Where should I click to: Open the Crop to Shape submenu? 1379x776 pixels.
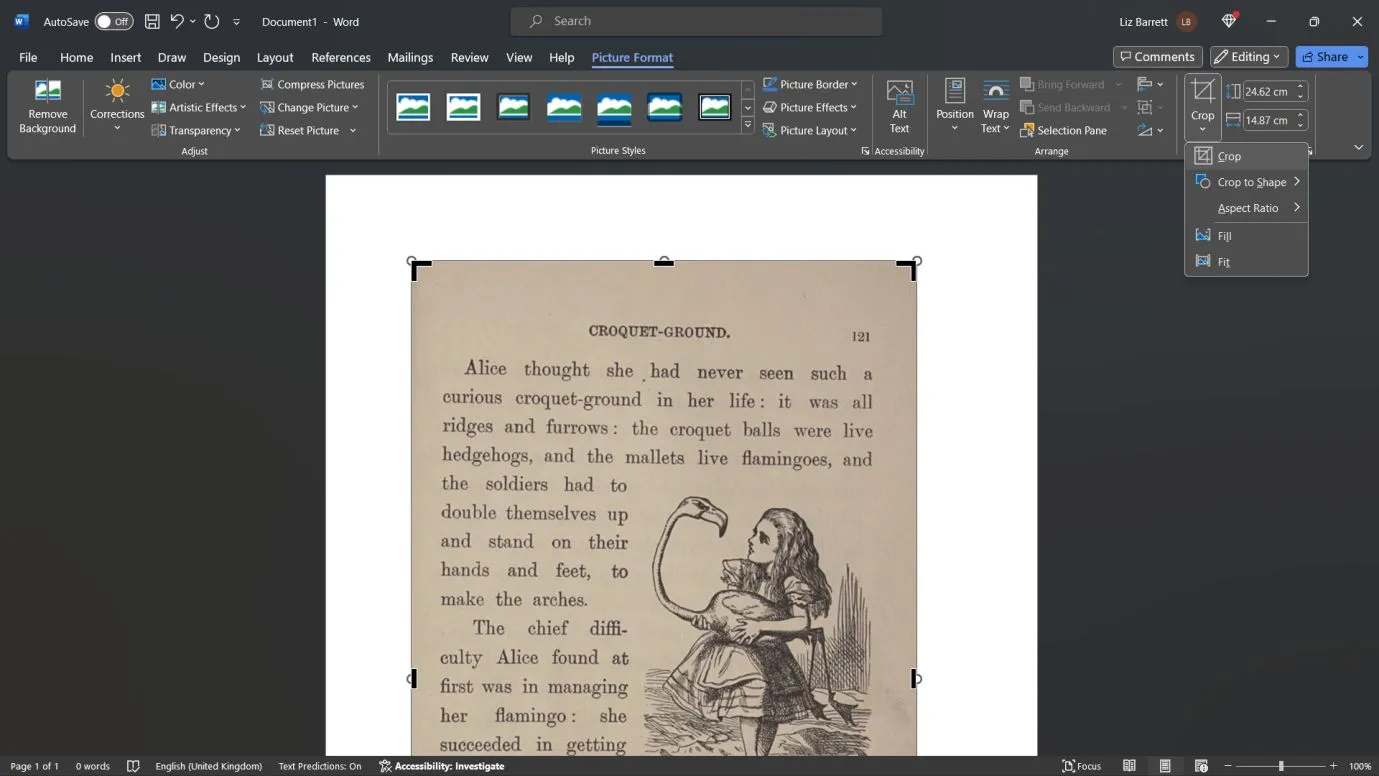coord(1250,181)
